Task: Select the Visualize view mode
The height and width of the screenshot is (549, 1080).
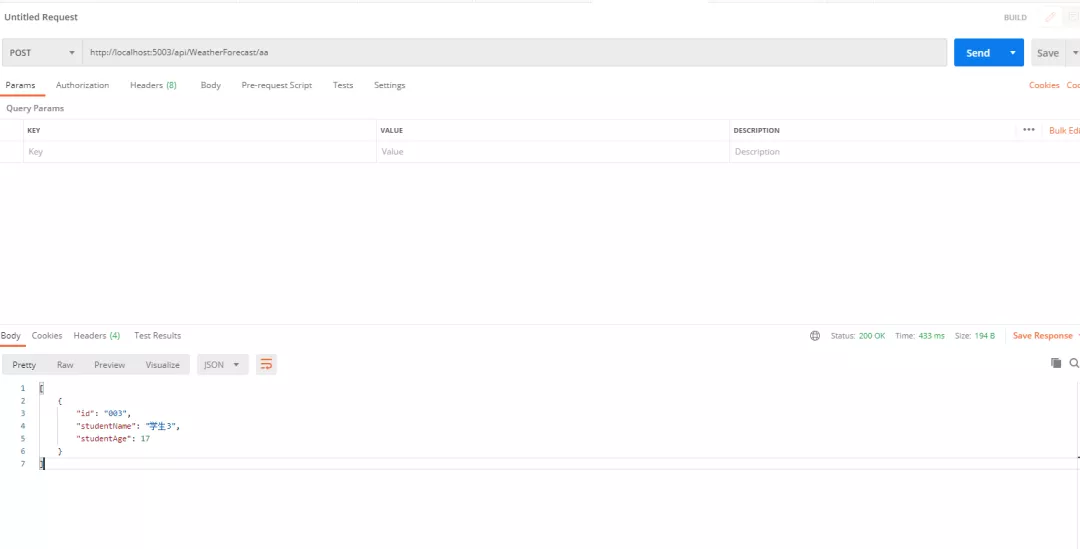Action: tap(163, 364)
